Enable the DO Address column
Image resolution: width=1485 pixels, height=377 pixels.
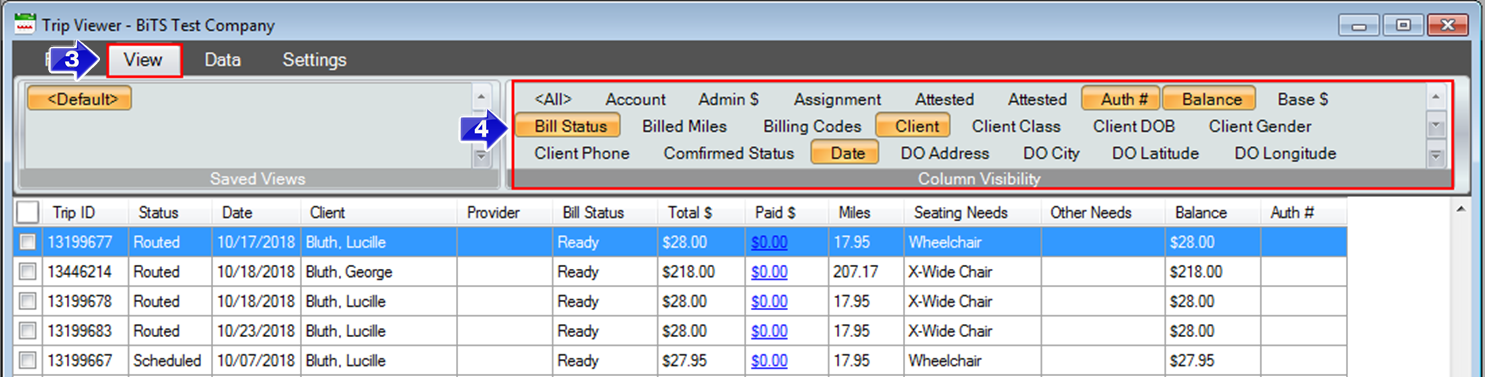click(x=945, y=153)
